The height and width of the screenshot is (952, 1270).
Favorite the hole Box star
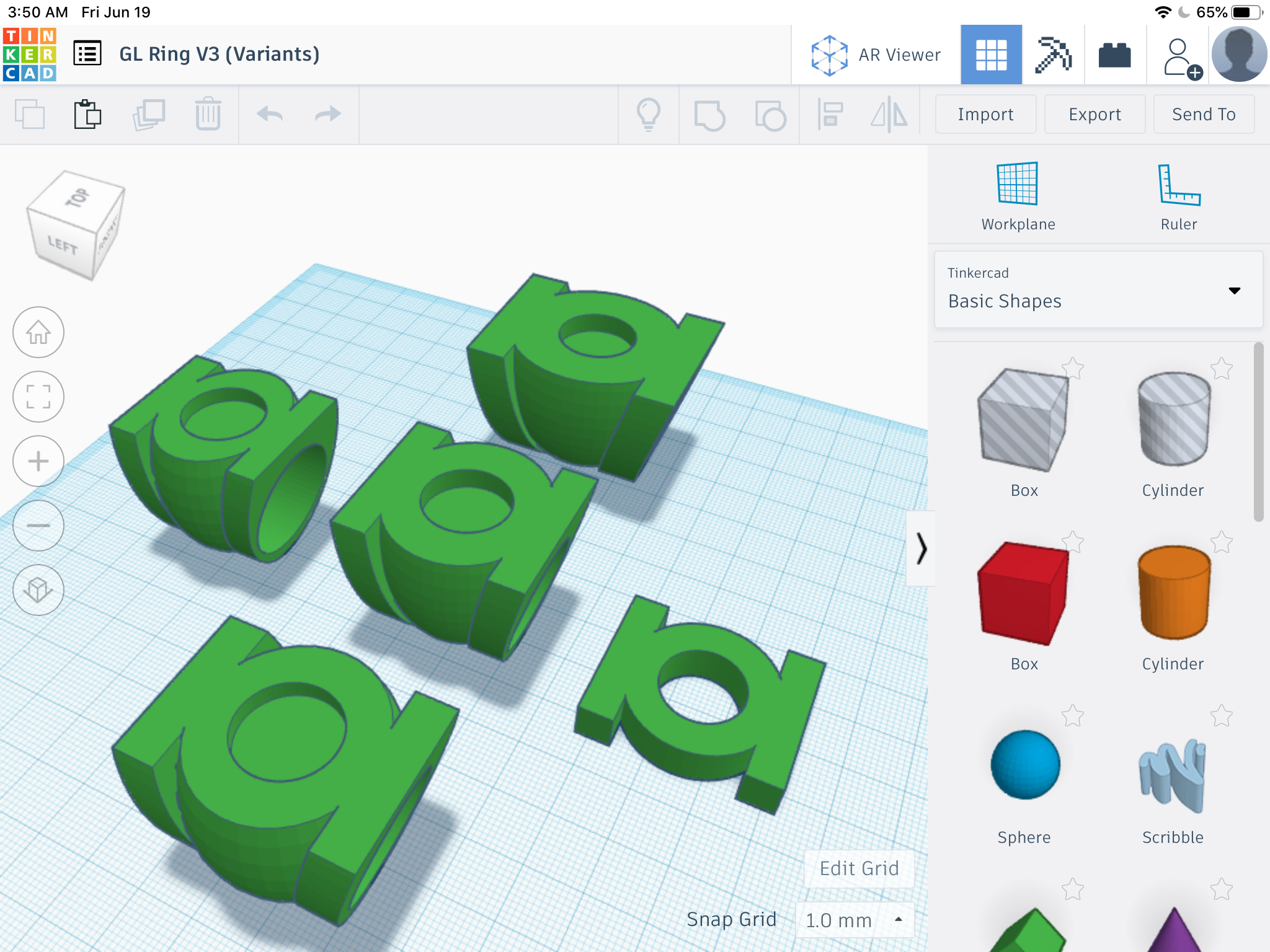pyautogui.click(x=1073, y=369)
